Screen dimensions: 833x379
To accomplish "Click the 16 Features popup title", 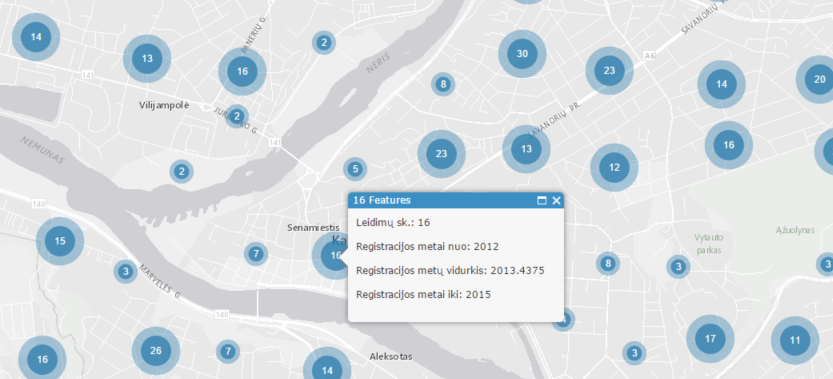I will 382,200.
